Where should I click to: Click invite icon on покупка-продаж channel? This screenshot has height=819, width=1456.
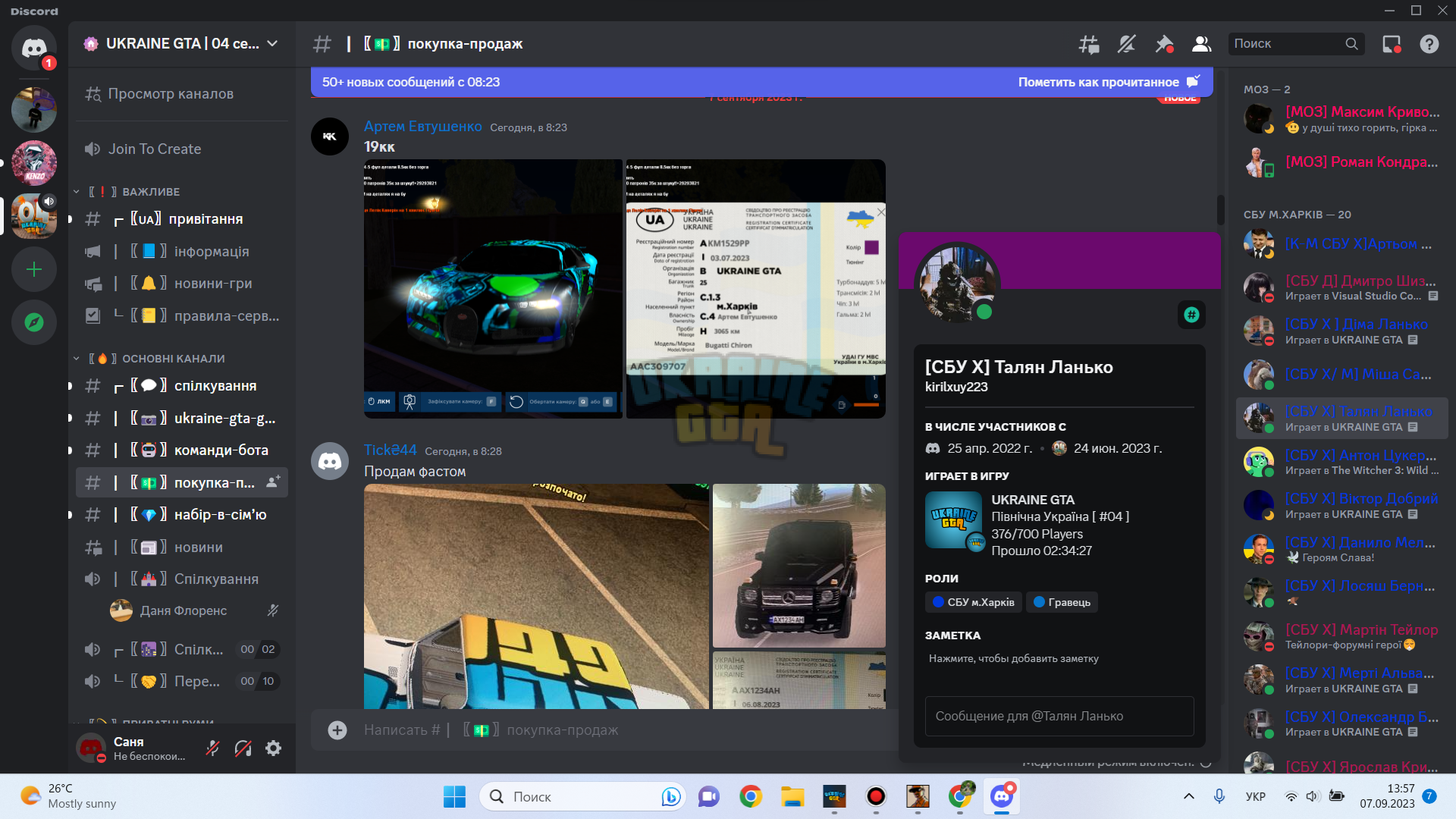(x=273, y=482)
